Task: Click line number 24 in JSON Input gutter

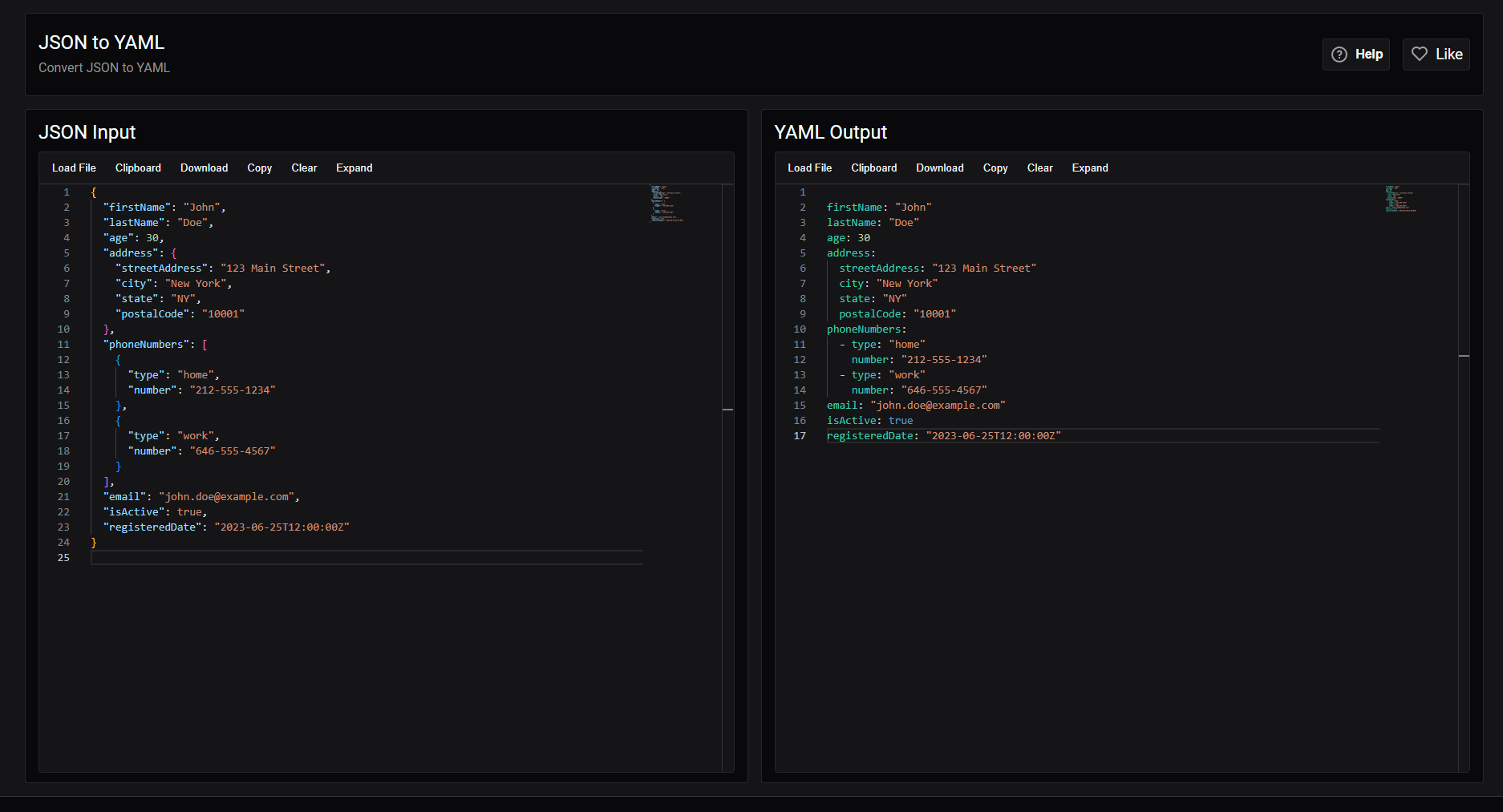Action: click(x=63, y=543)
